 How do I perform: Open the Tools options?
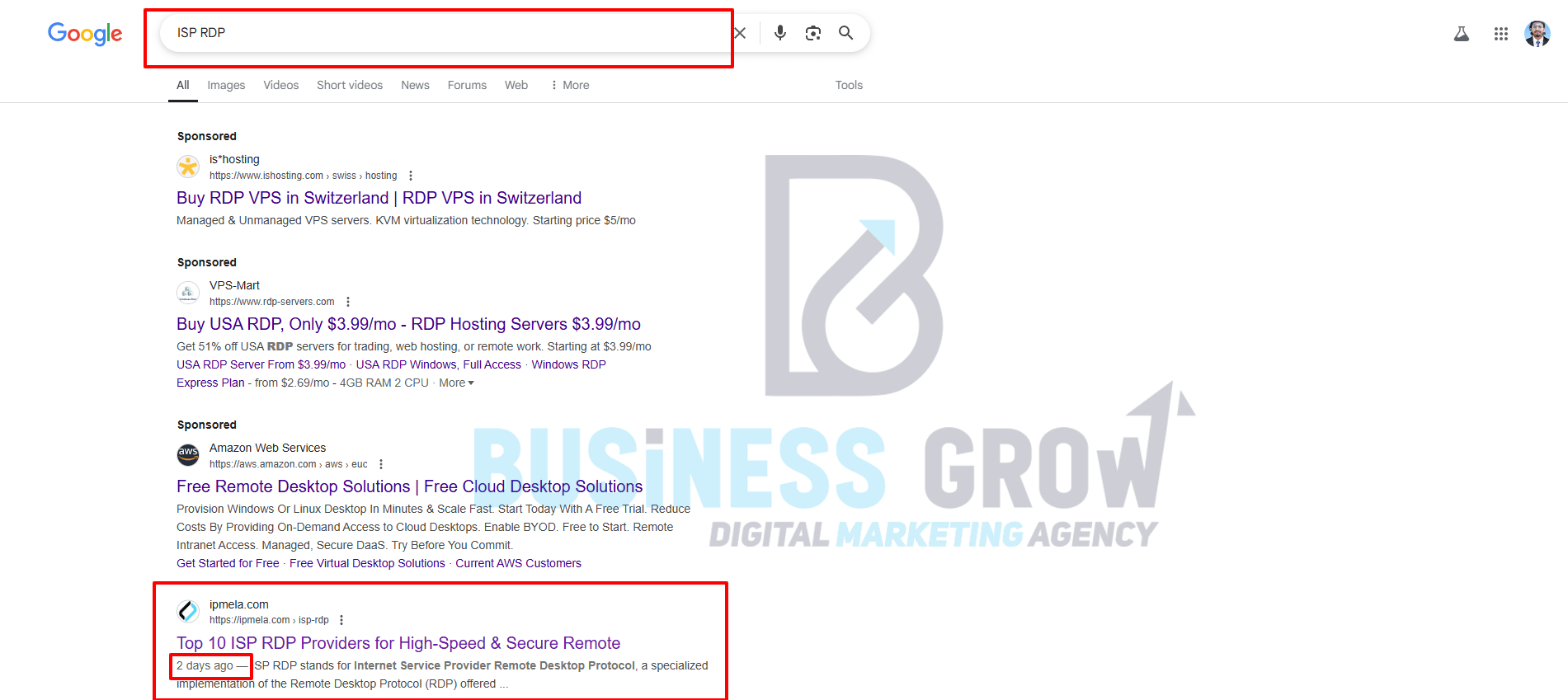[x=849, y=85]
